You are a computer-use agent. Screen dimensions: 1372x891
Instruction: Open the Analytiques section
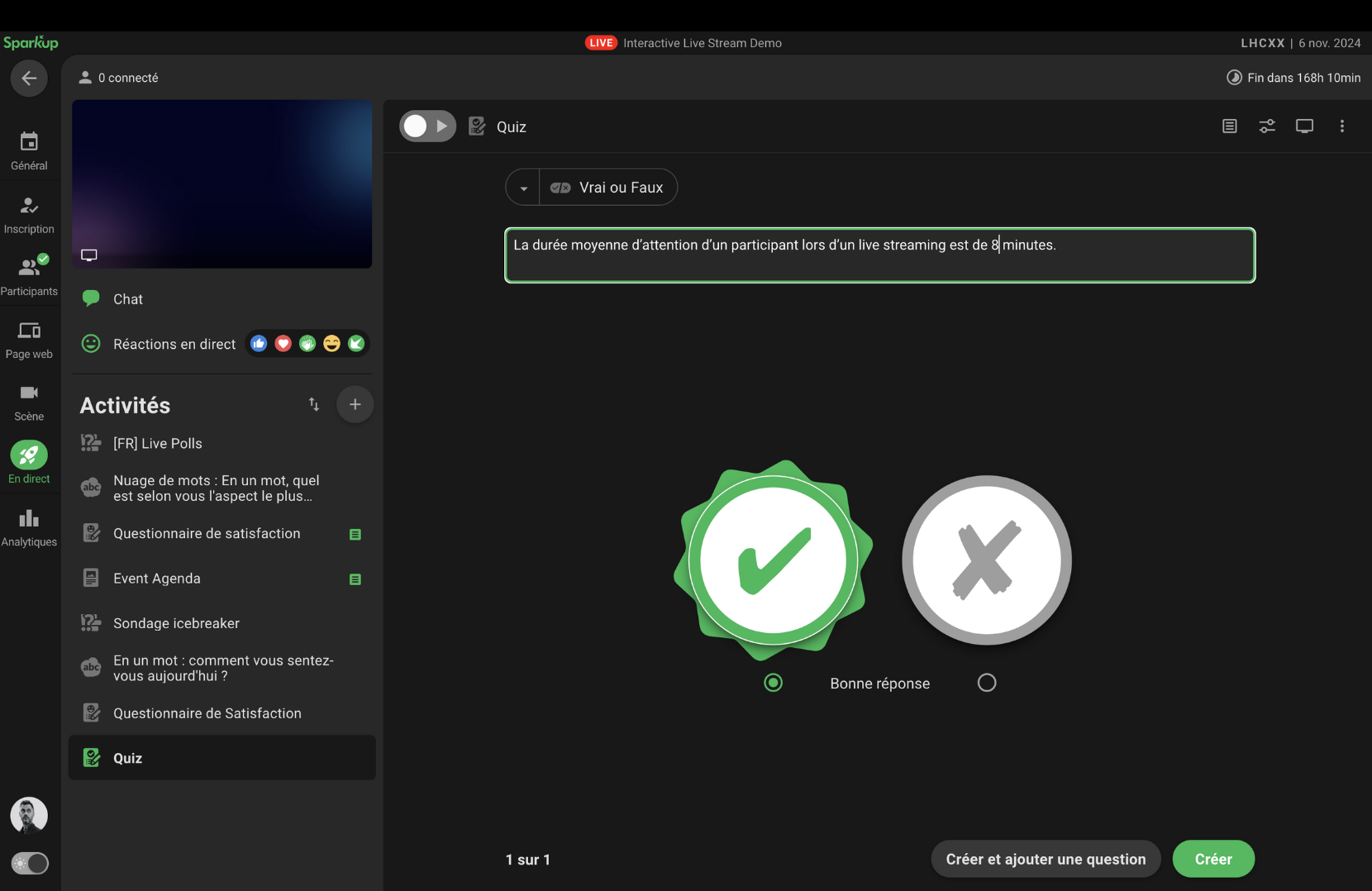click(x=29, y=527)
